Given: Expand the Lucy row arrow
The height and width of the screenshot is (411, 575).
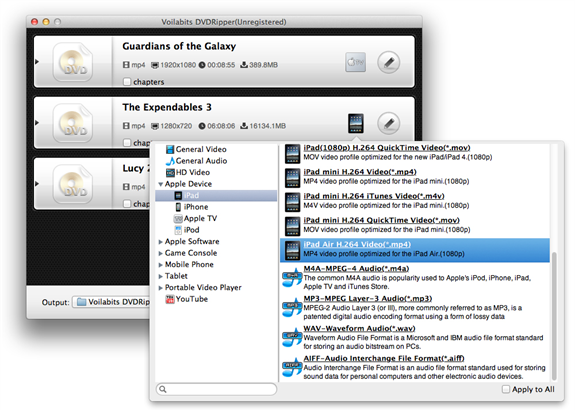Looking at the screenshot, I should click(x=37, y=183).
